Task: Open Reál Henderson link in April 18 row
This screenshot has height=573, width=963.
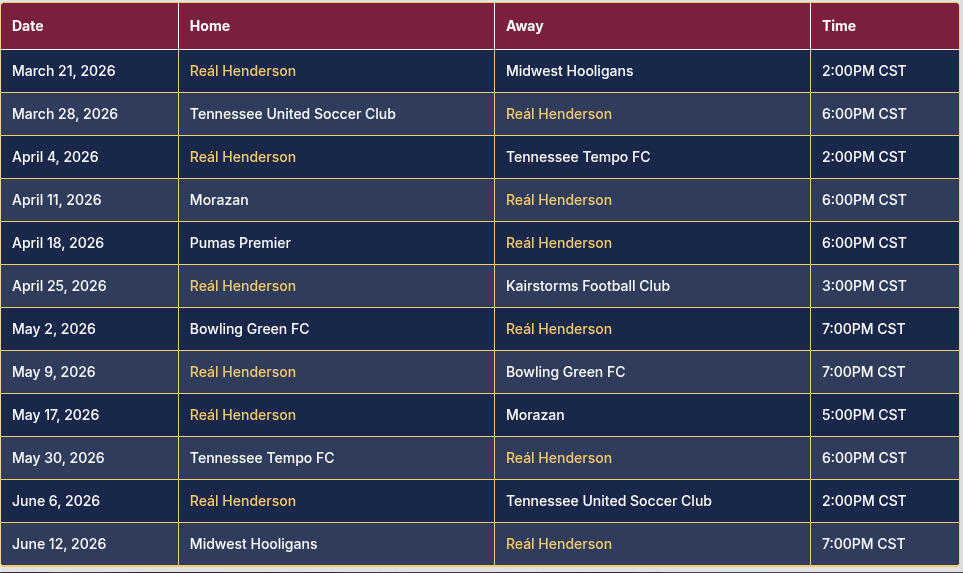Action: pyautogui.click(x=559, y=243)
